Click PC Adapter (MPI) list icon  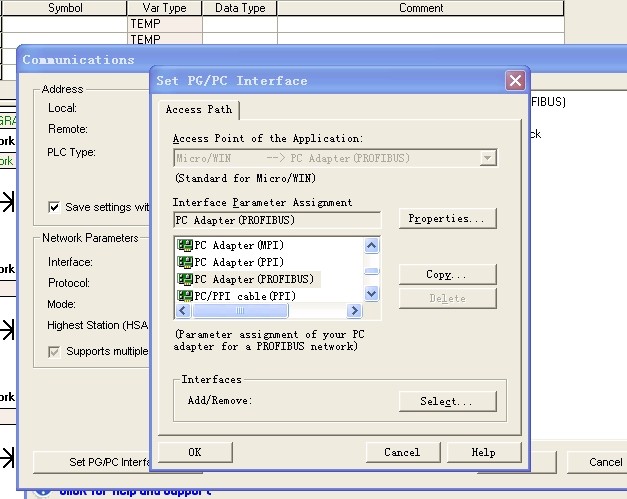point(185,245)
